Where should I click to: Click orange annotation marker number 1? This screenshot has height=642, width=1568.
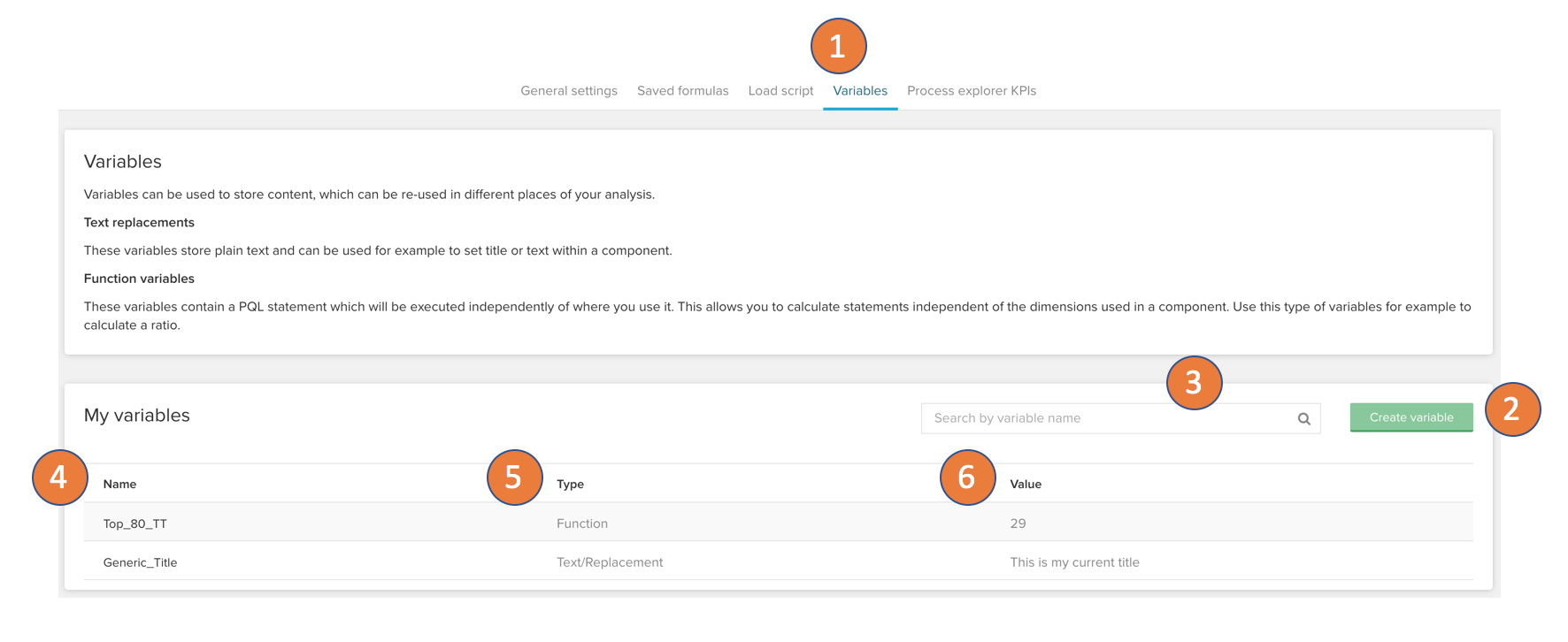(838, 46)
